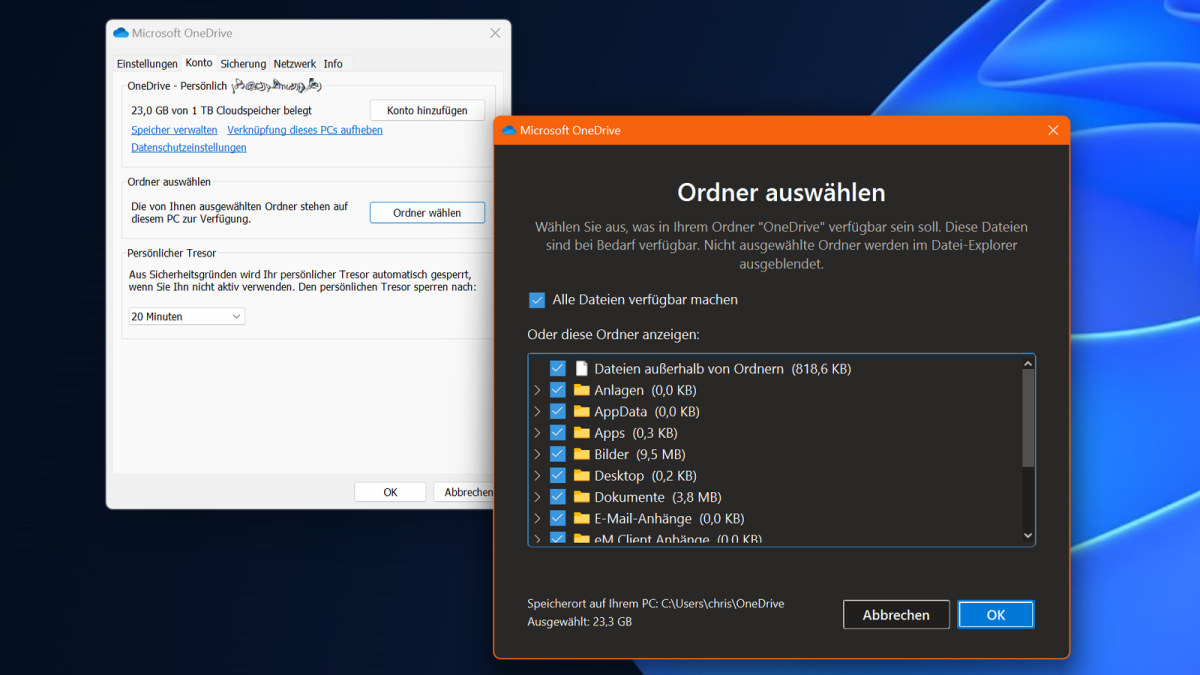Uncheck Dateien außerhalb von Ordnern checkbox
1200x675 pixels.
(x=558, y=368)
